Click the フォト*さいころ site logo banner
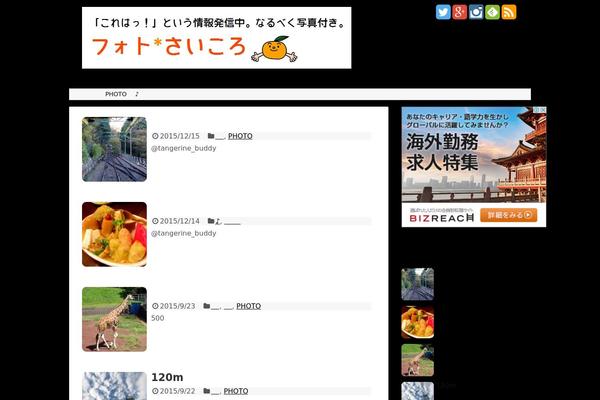The width and height of the screenshot is (600, 400). (x=216, y=38)
